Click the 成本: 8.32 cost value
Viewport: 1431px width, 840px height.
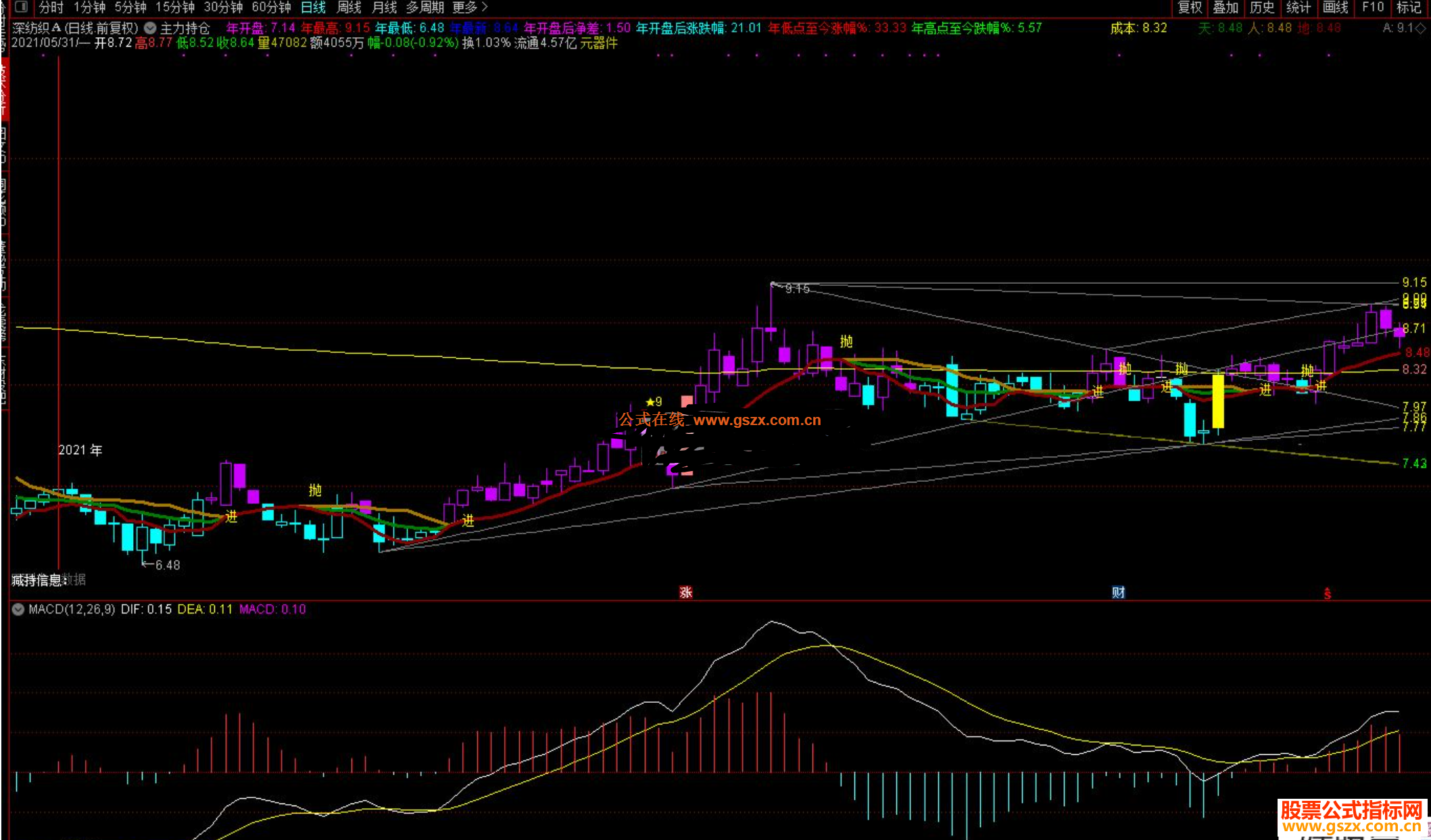[1138, 28]
